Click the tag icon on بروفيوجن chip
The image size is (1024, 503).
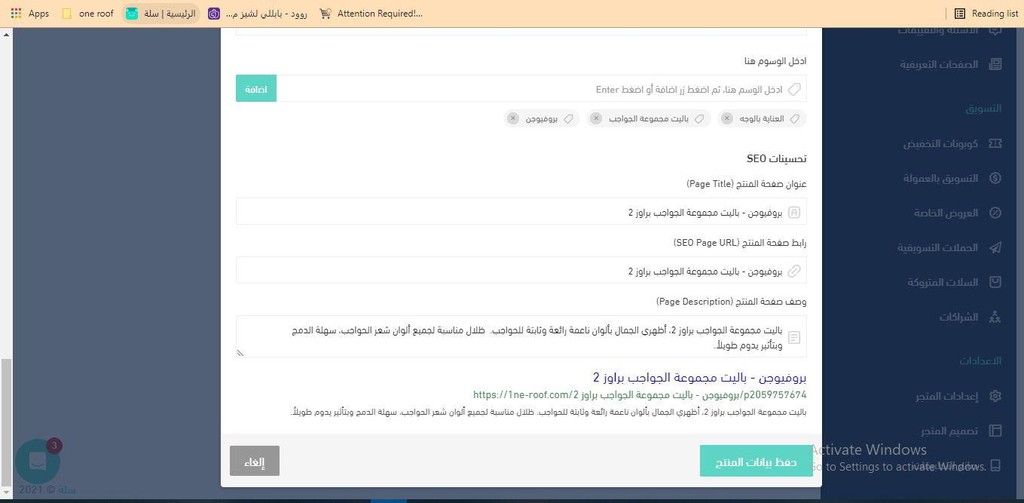[x=569, y=119]
